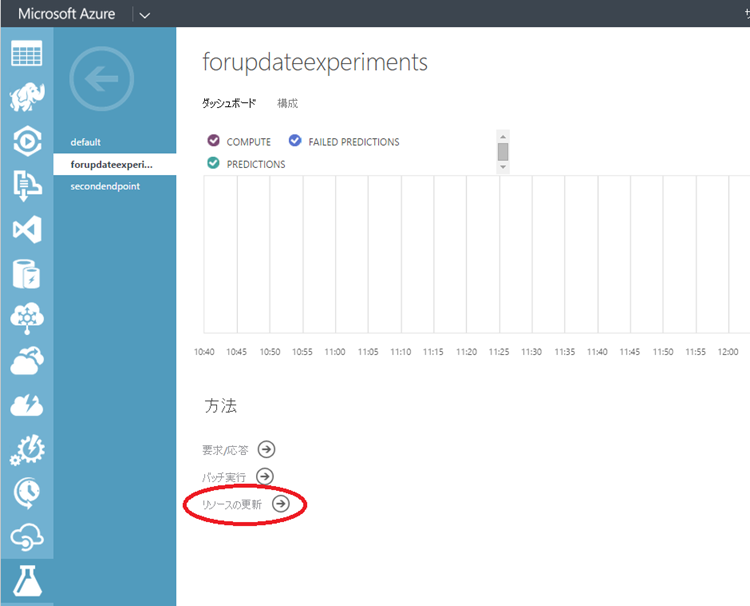Click the 方法 section heading

(x=221, y=406)
